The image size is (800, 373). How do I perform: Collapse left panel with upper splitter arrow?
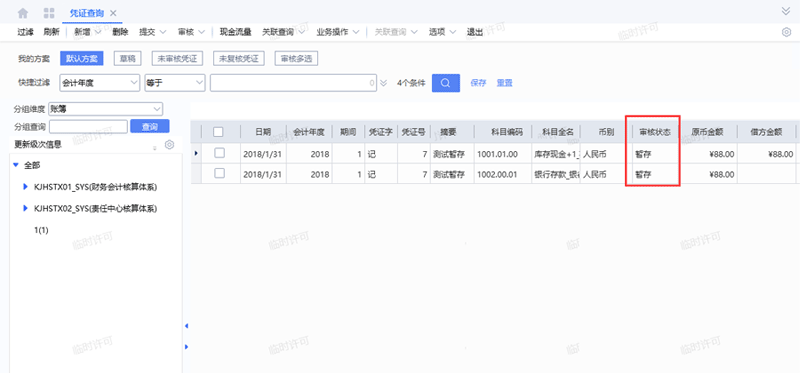186,326
